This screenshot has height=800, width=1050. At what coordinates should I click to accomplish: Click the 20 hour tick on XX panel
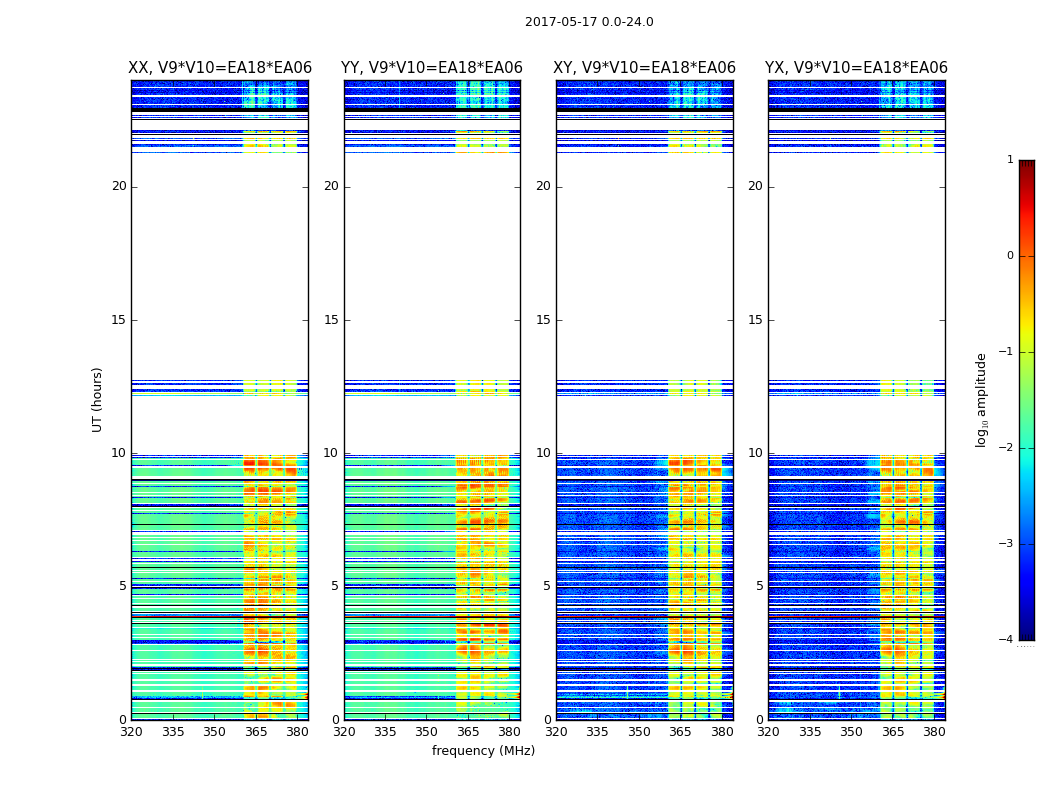tap(119, 186)
